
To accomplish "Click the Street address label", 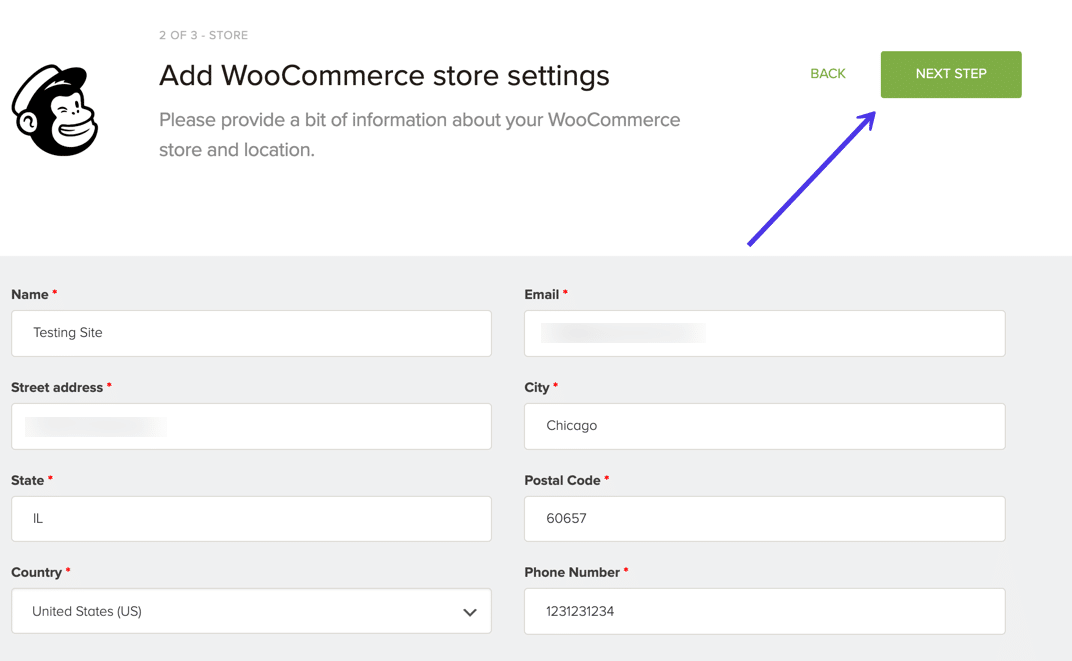I will (x=57, y=387).
